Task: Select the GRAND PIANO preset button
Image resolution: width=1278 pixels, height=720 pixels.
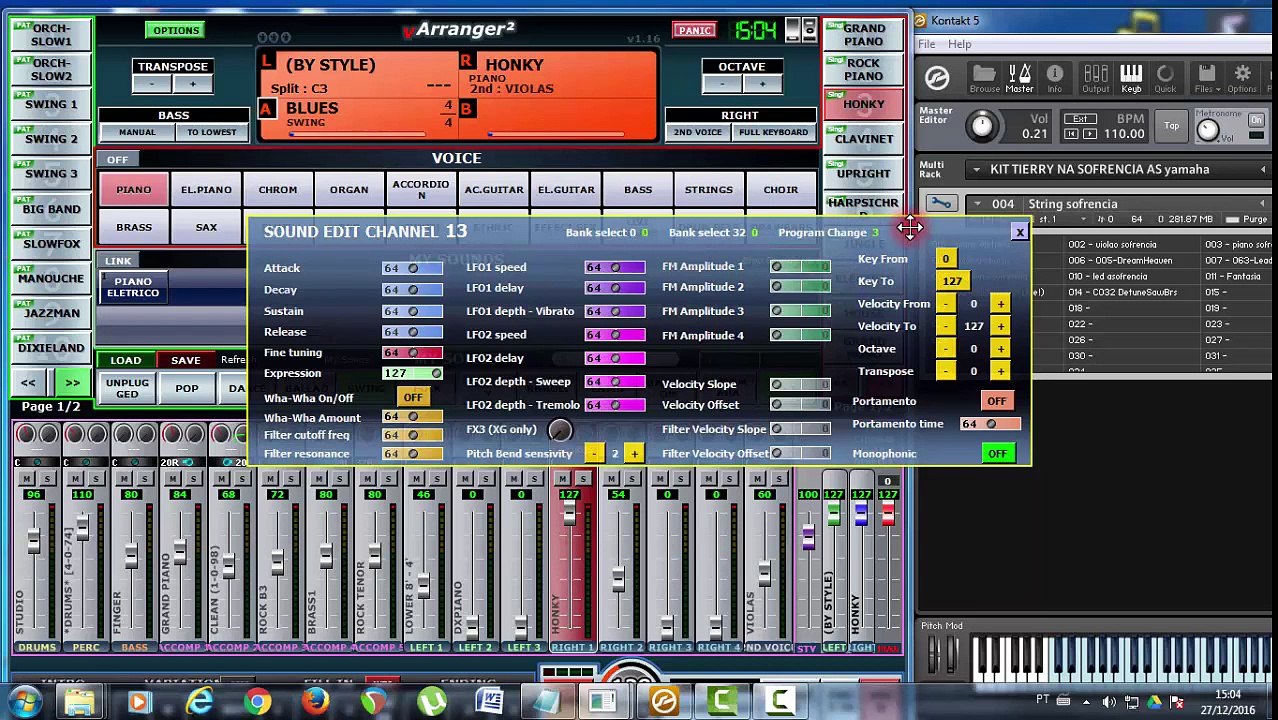Action: [864, 35]
